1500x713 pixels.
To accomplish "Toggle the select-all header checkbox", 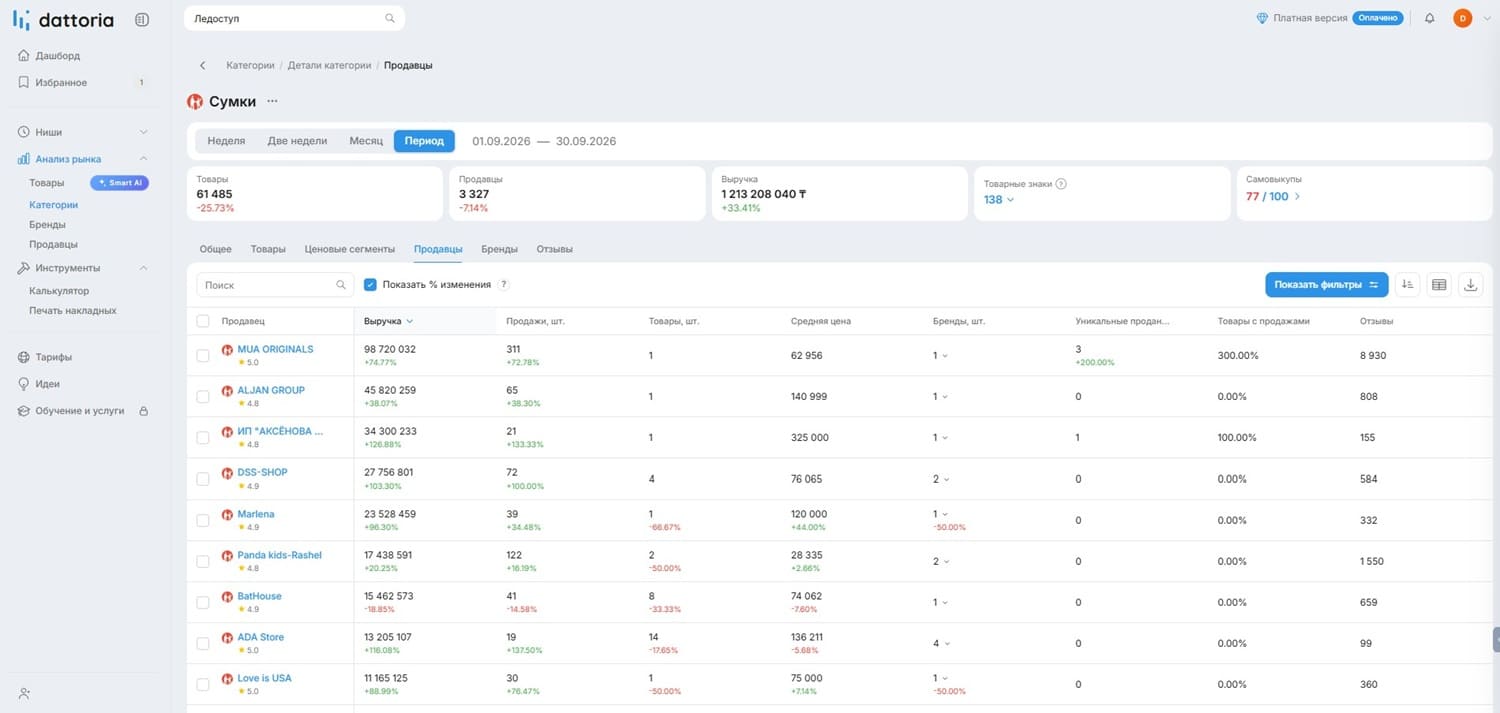I will (203, 321).
